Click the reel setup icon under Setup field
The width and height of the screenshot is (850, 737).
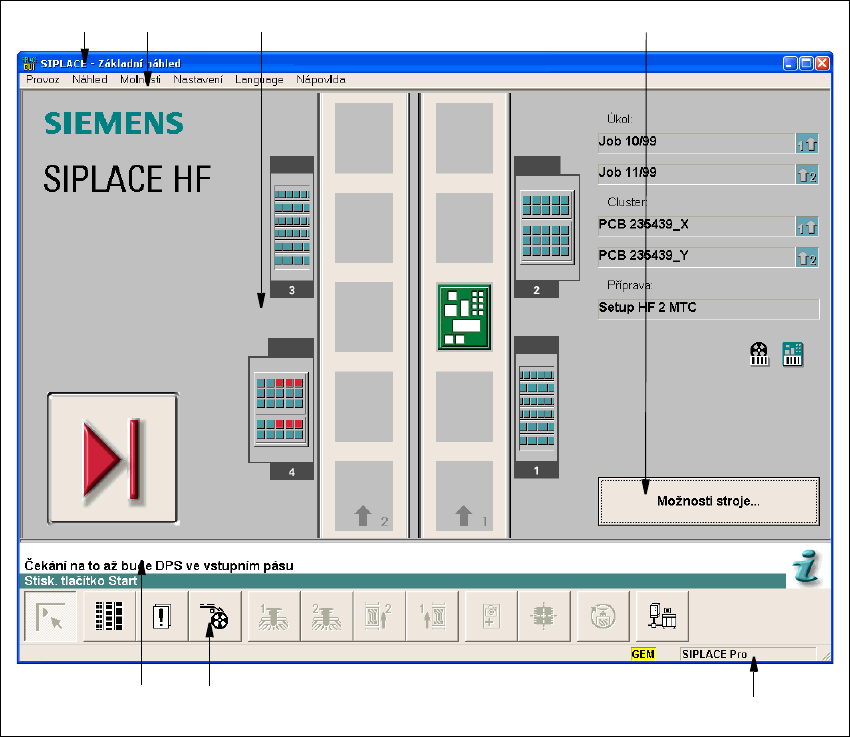click(759, 354)
